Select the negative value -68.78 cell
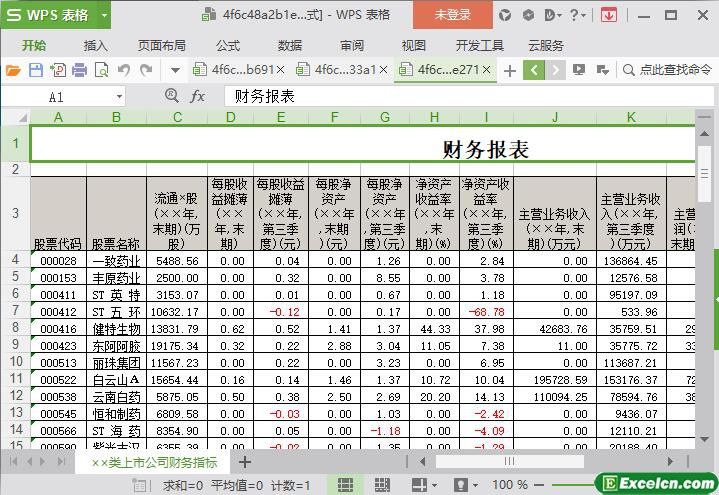Viewport: 719px width, 495px height. (486, 312)
